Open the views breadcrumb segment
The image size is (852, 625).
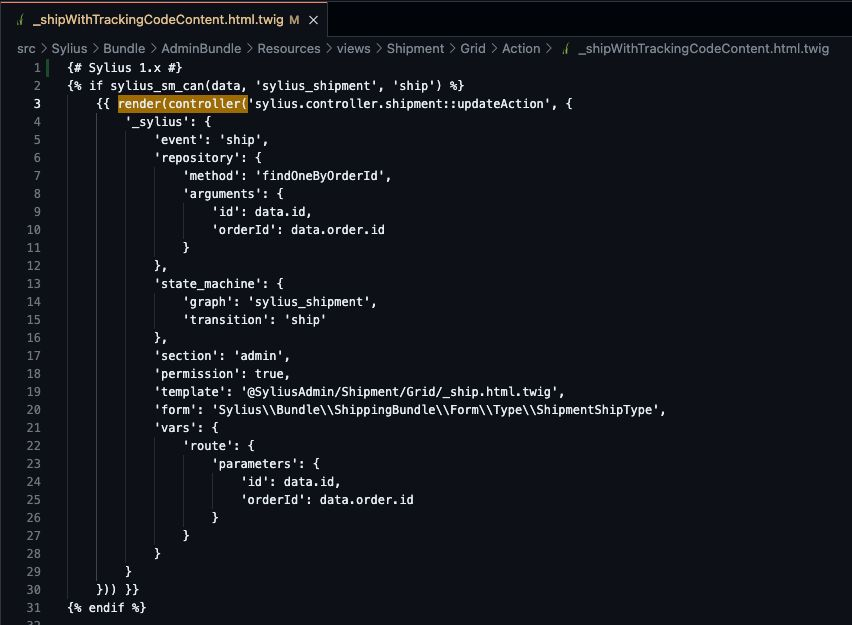(353, 48)
